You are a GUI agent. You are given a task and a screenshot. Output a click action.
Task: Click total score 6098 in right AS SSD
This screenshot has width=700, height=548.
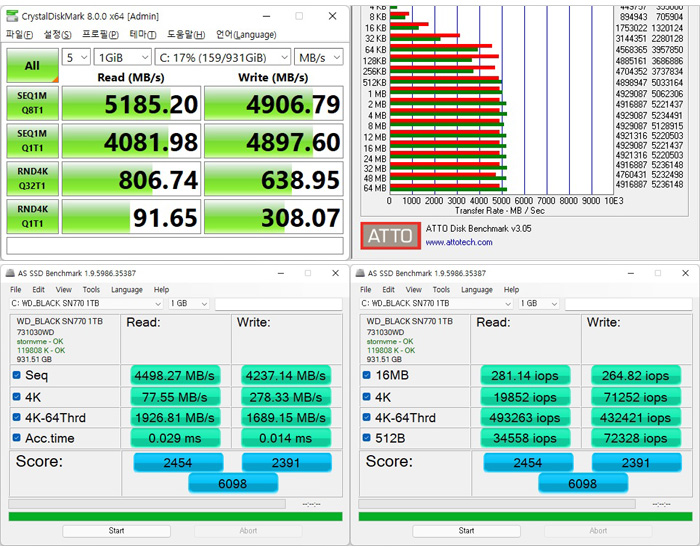(x=583, y=484)
